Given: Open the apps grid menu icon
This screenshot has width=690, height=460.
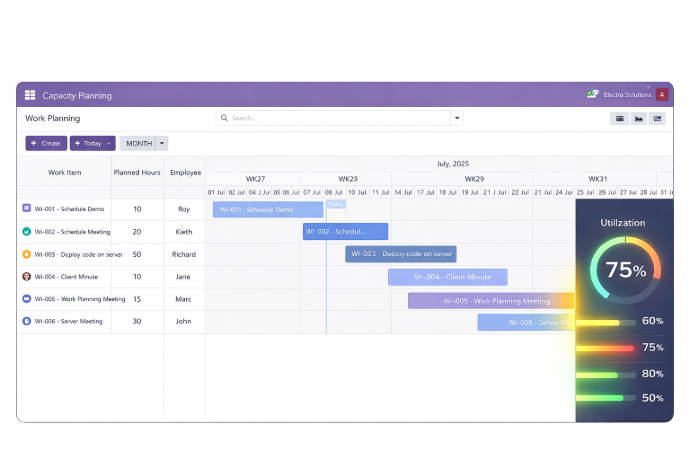Looking at the screenshot, I should [x=30, y=95].
